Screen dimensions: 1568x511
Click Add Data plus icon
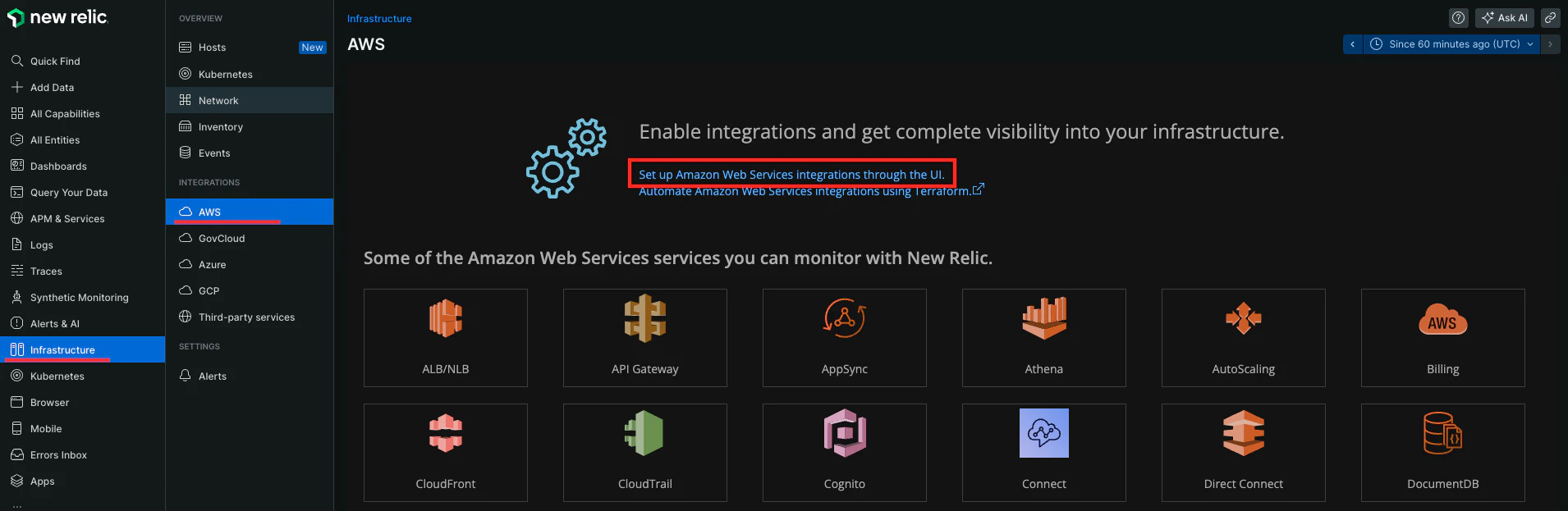coord(17,87)
